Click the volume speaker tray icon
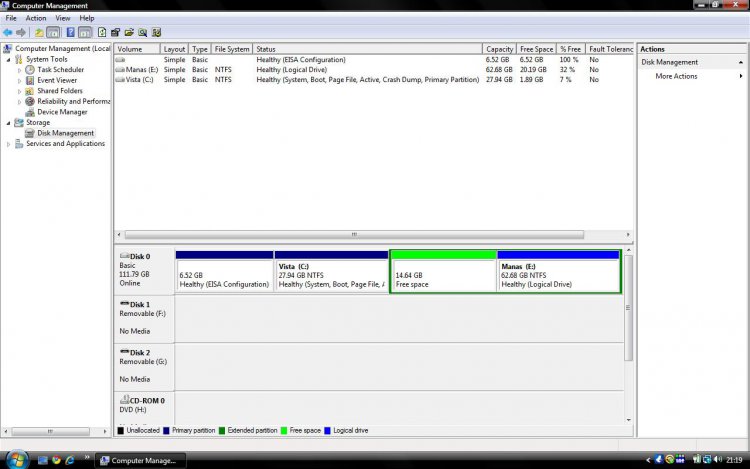Viewport: 750px width, 469px height. pos(717,459)
